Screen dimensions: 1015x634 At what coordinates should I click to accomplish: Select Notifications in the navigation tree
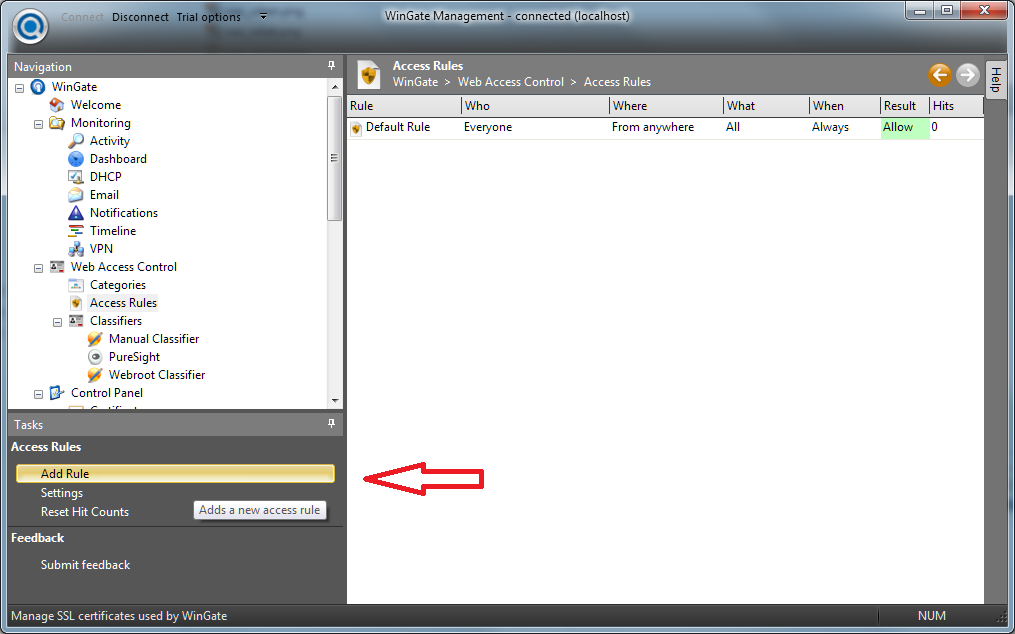coord(124,212)
